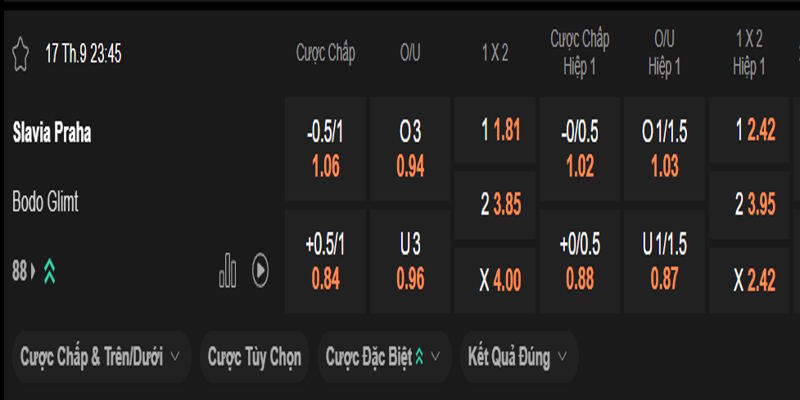Viewport: 800px width, 400px height.
Task: Open Cược Chấp & Trên/Dưới dropdown
Action: point(101,356)
